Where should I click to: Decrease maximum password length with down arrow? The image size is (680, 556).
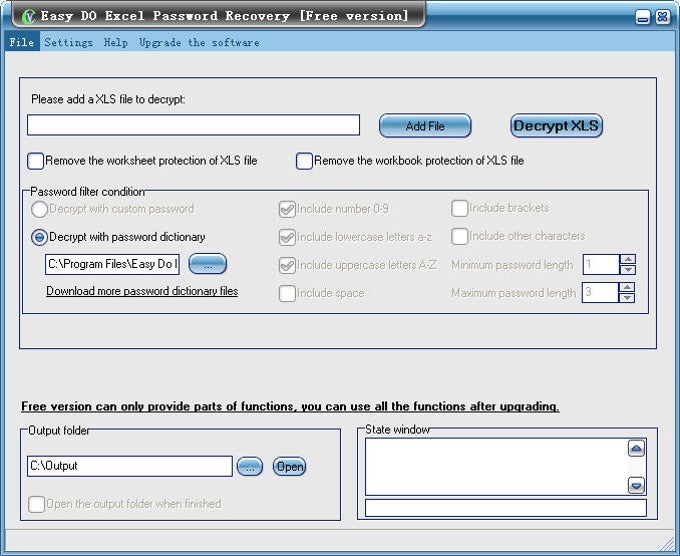click(627, 298)
